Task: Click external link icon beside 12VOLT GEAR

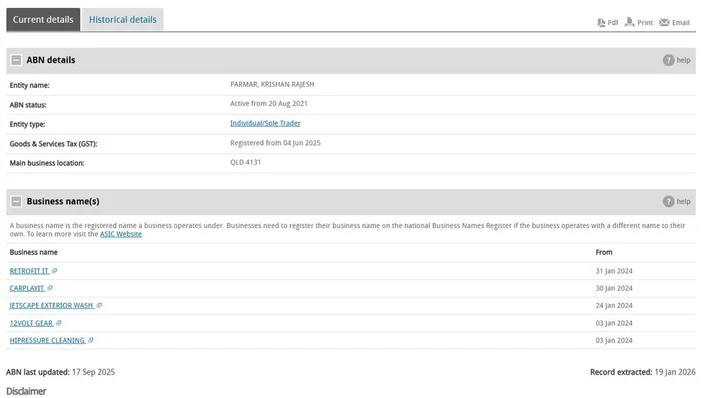Action: click(x=58, y=323)
